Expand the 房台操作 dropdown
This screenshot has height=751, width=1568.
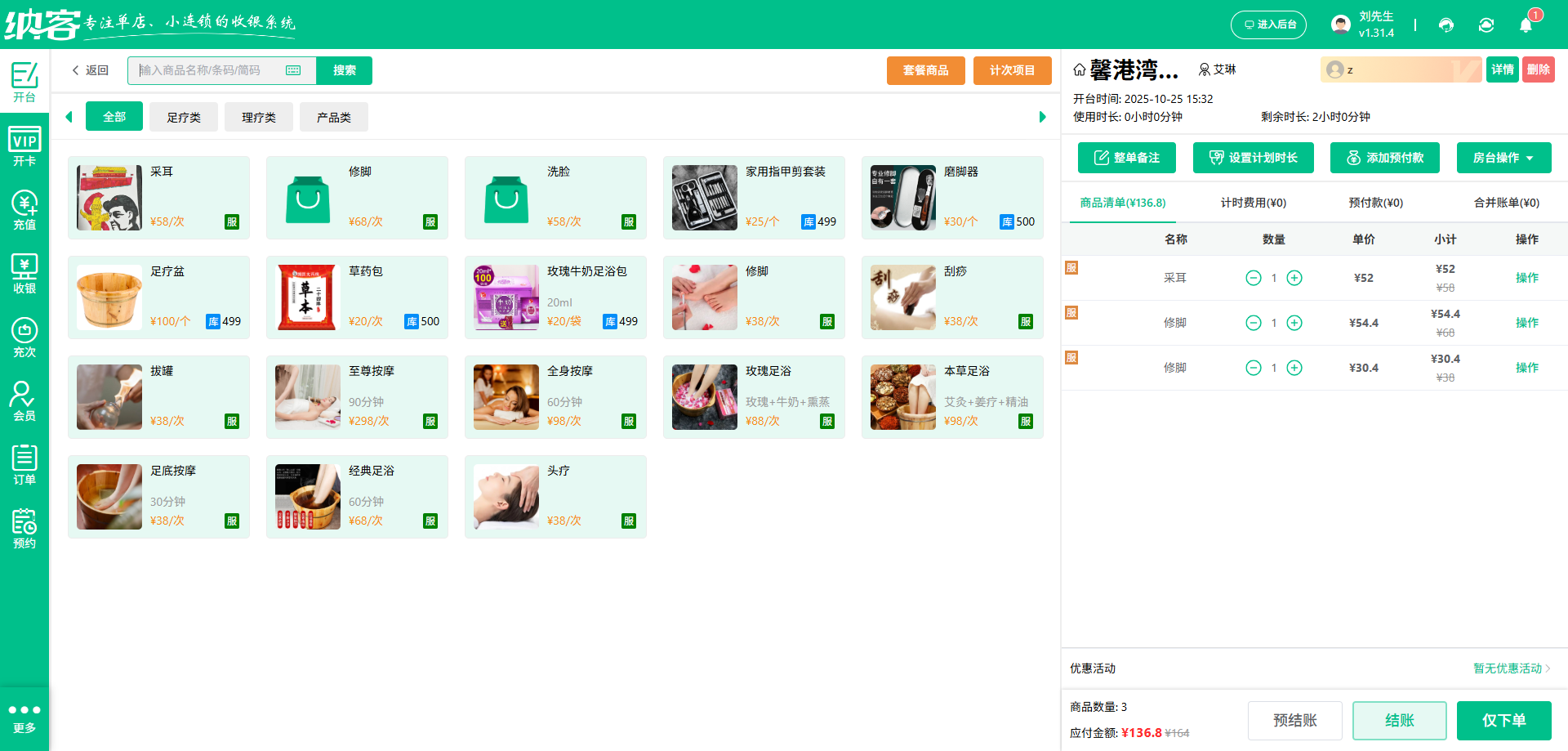[1503, 158]
